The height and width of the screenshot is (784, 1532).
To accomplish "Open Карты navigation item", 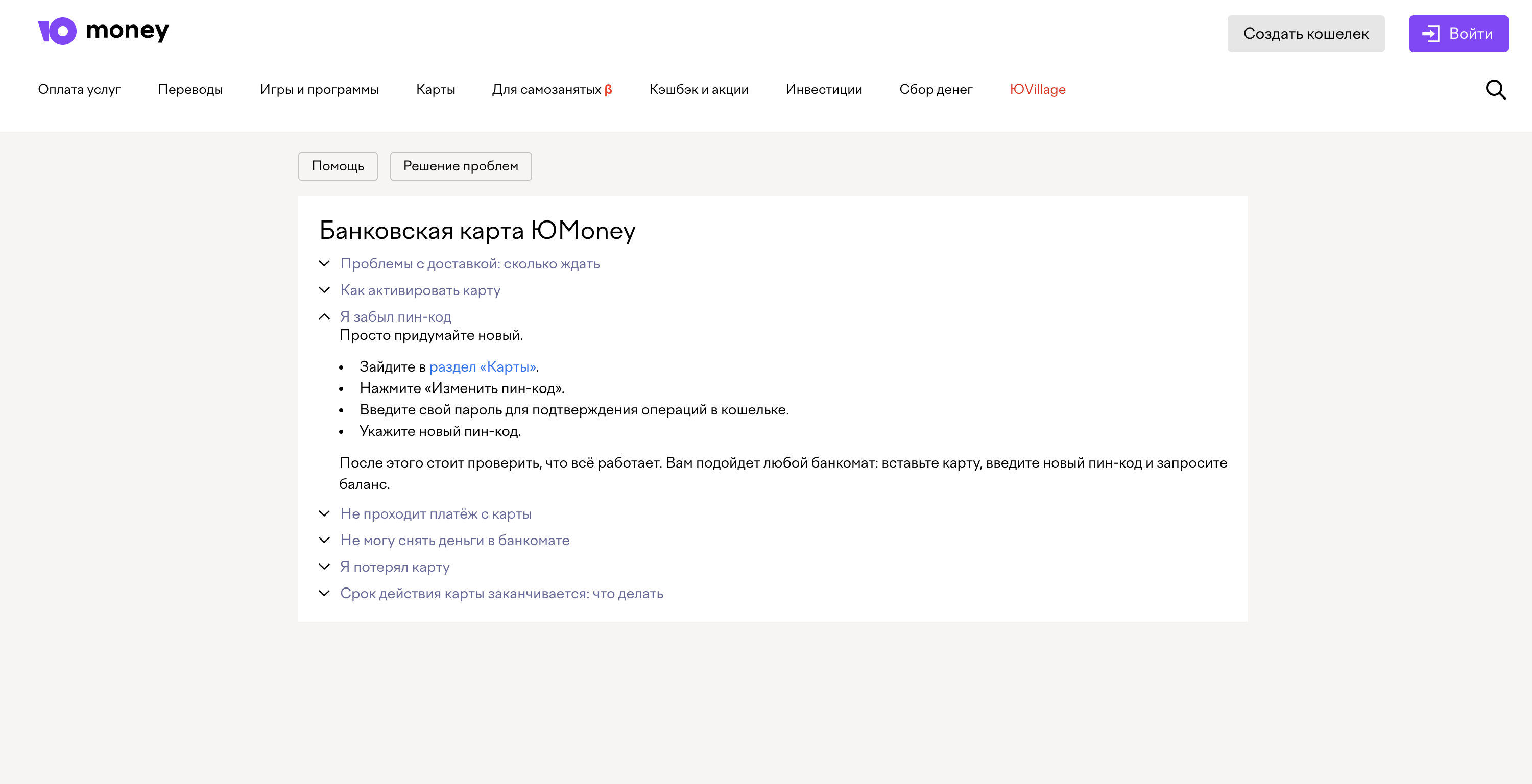I will pyautogui.click(x=435, y=90).
